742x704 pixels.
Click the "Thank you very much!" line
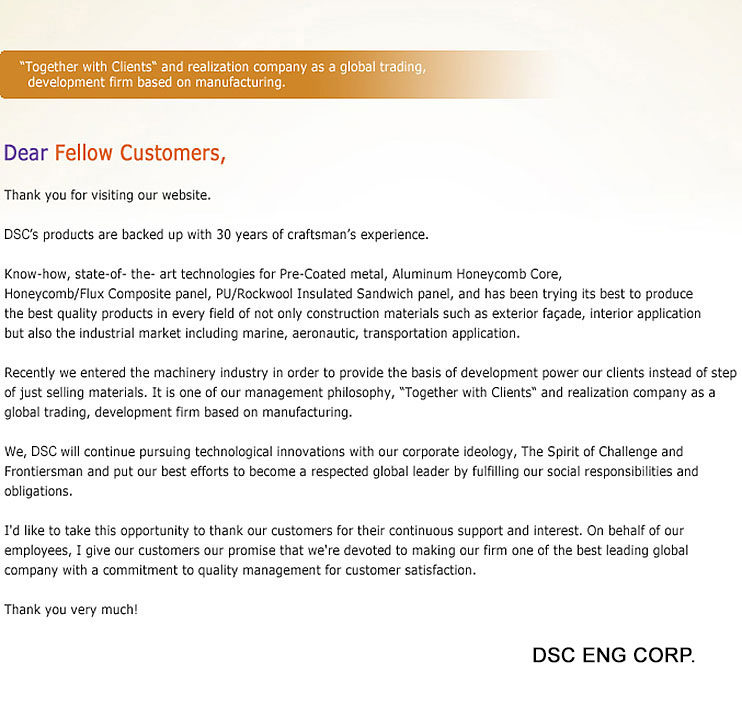click(71, 609)
